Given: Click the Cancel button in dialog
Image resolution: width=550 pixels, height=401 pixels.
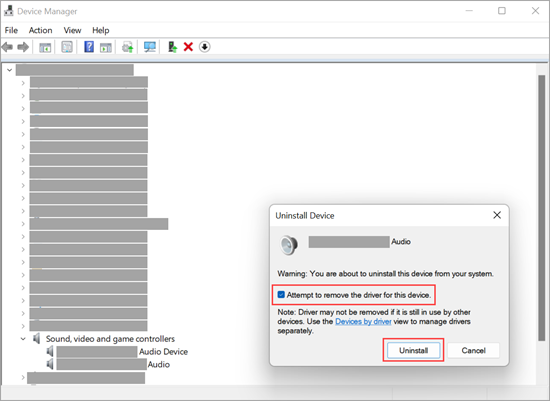Looking at the screenshot, I should 473,350.
